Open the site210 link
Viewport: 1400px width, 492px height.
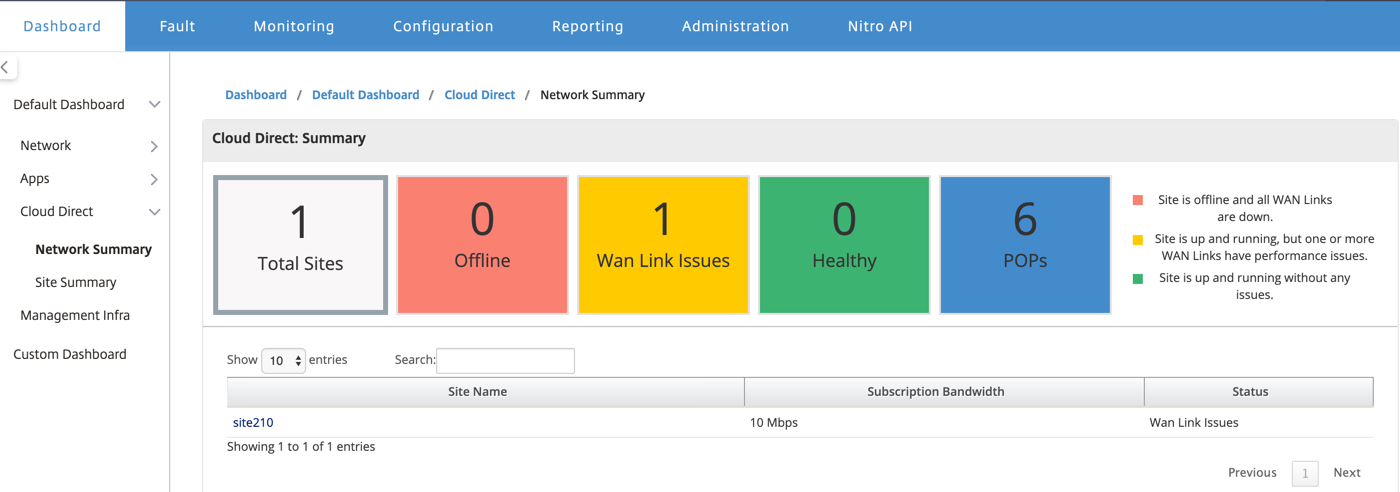pos(253,423)
